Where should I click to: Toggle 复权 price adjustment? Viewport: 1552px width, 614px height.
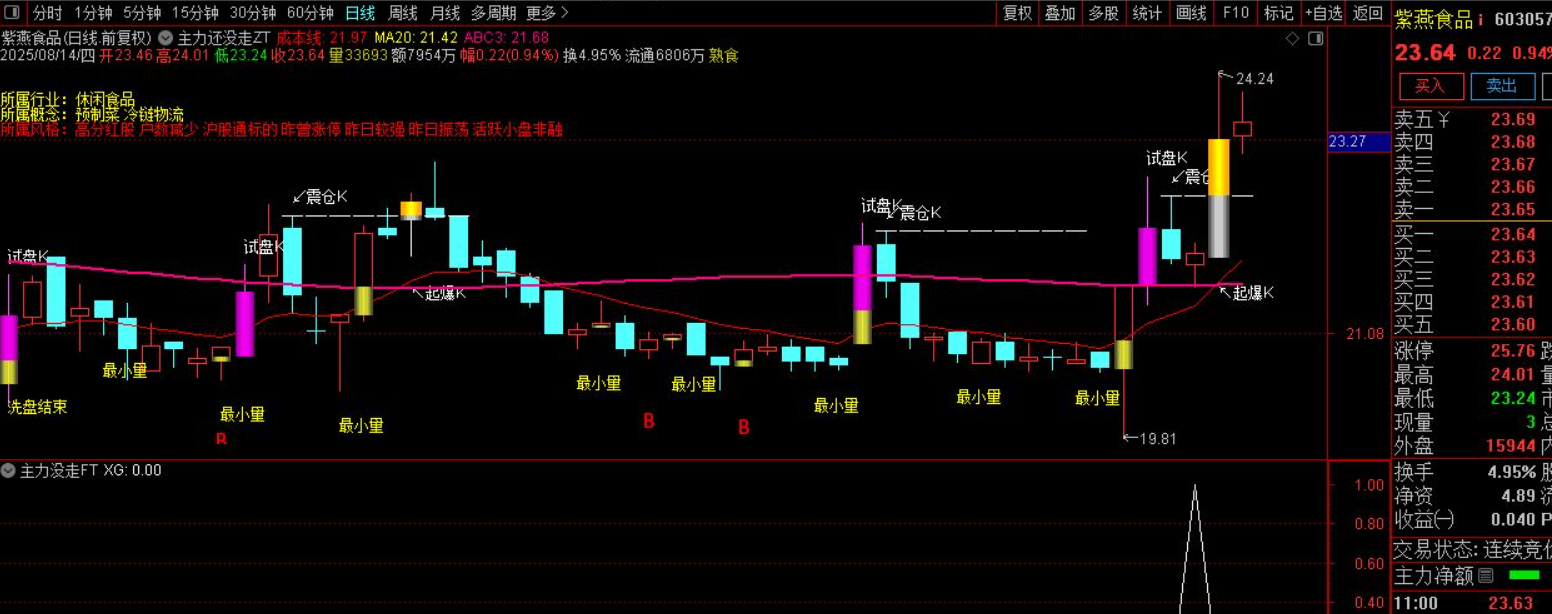tap(1017, 13)
